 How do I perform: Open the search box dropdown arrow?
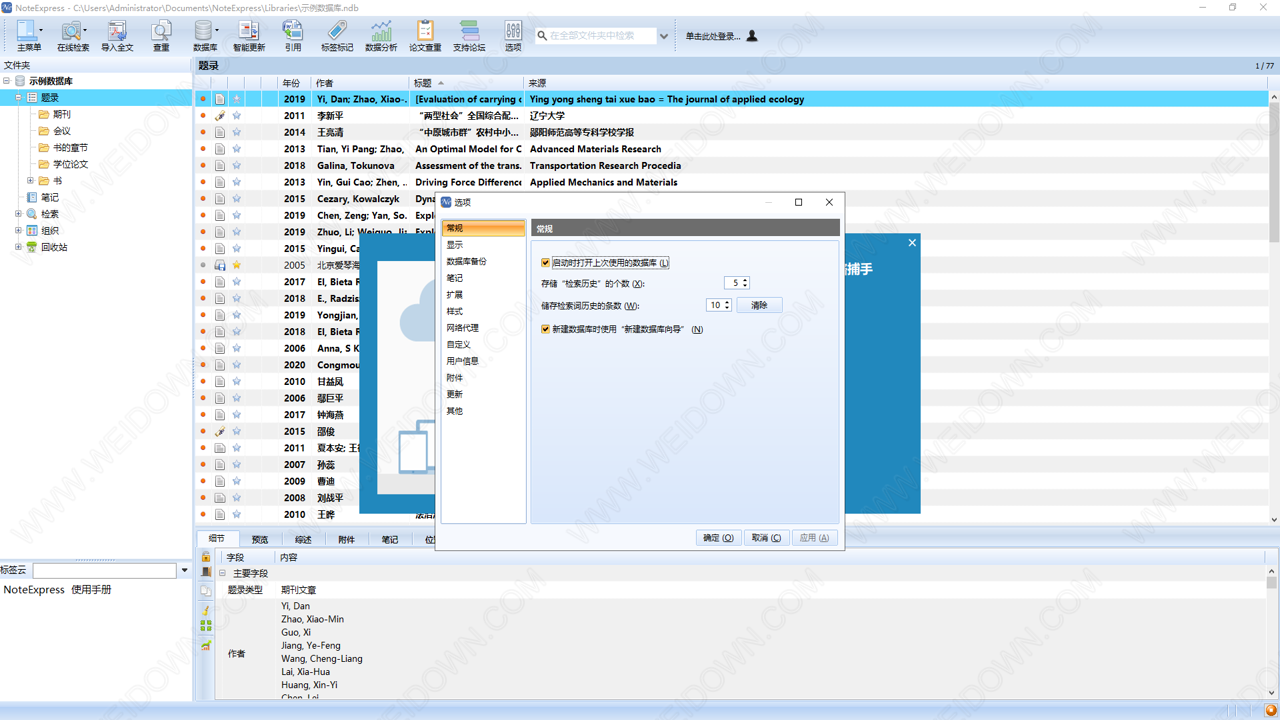pyautogui.click(x=663, y=36)
